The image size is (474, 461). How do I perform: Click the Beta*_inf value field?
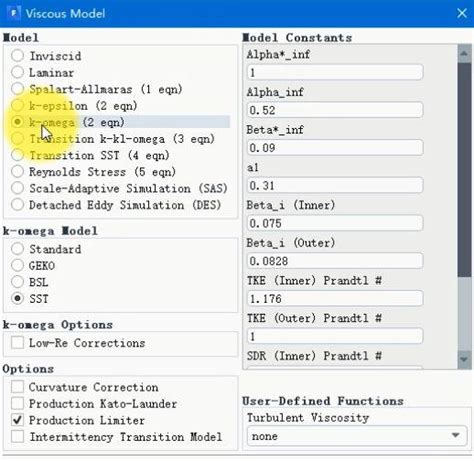click(x=335, y=148)
